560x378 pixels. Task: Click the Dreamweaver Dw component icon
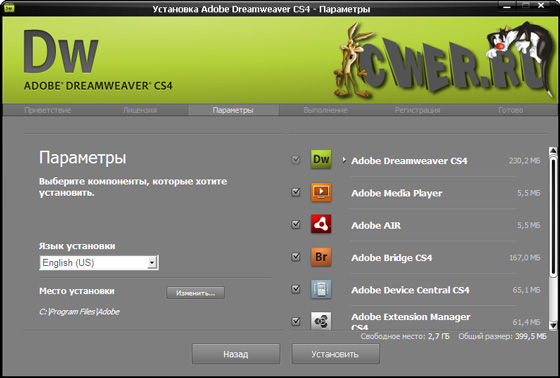321,160
